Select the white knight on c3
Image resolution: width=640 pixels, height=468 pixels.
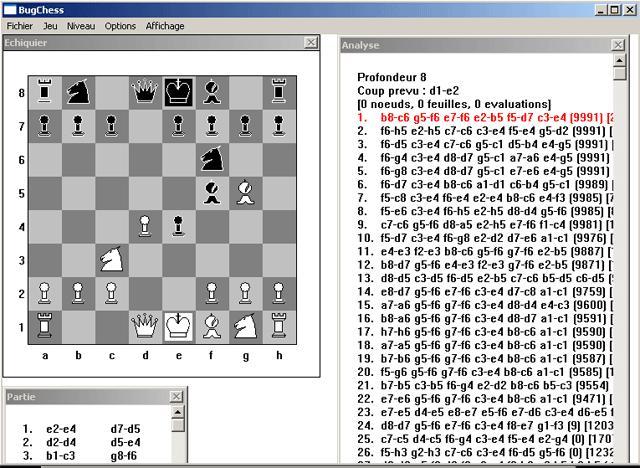111,260
